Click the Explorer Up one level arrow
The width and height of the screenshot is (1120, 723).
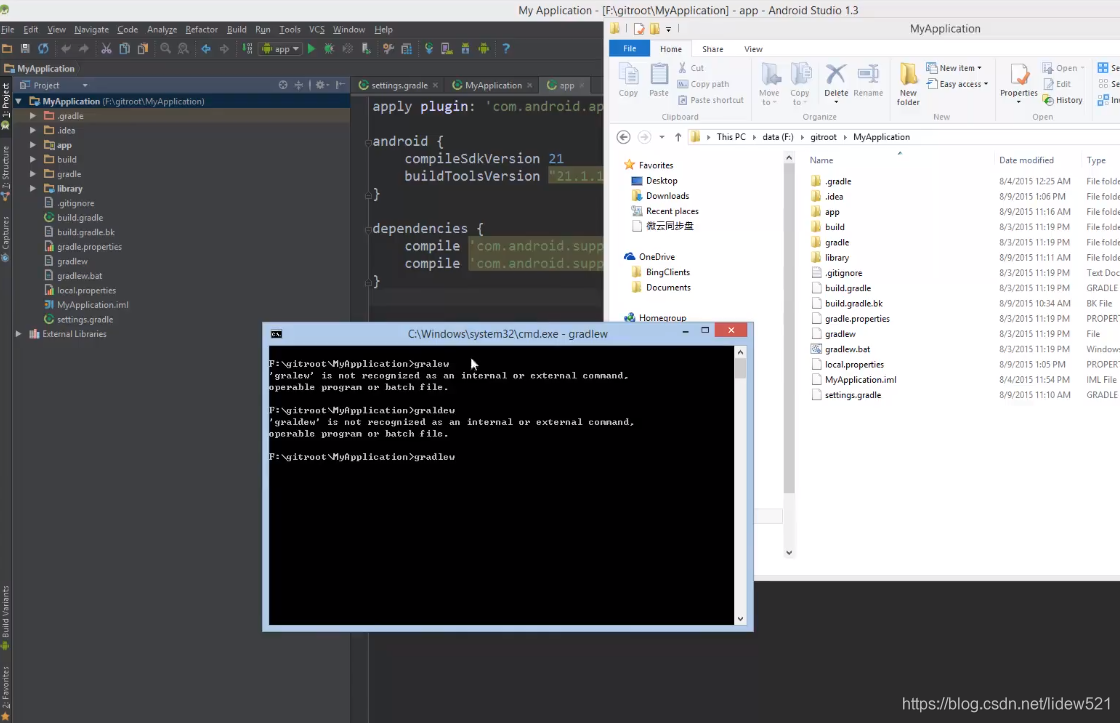(x=678, y=136)
